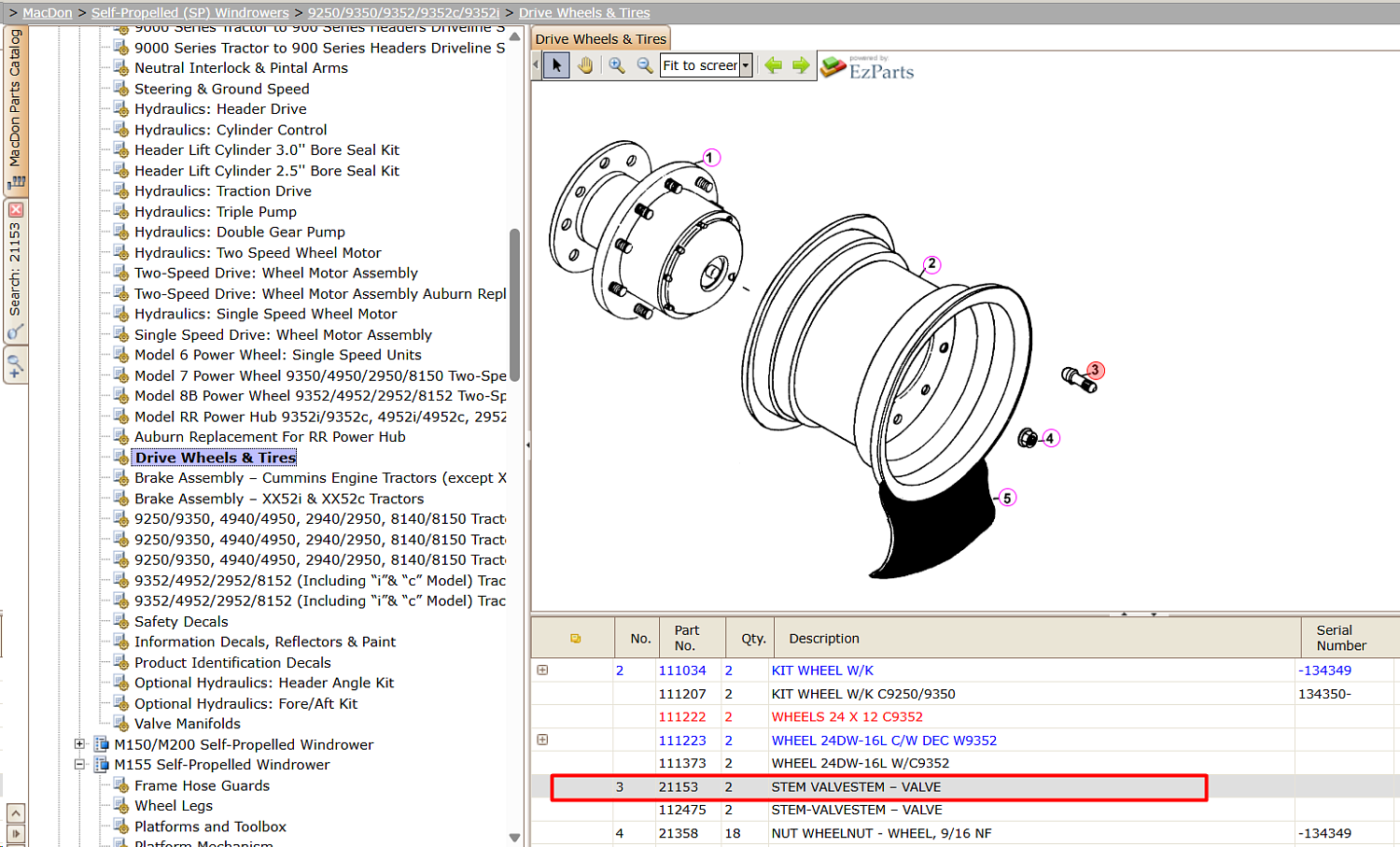Select Platforms and Toolbox item
1400x847 pixels.
click(x=210, y=826)
